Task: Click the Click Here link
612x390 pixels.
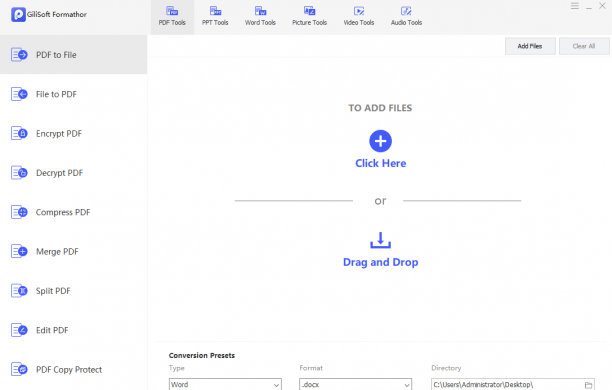Action: 381,163
